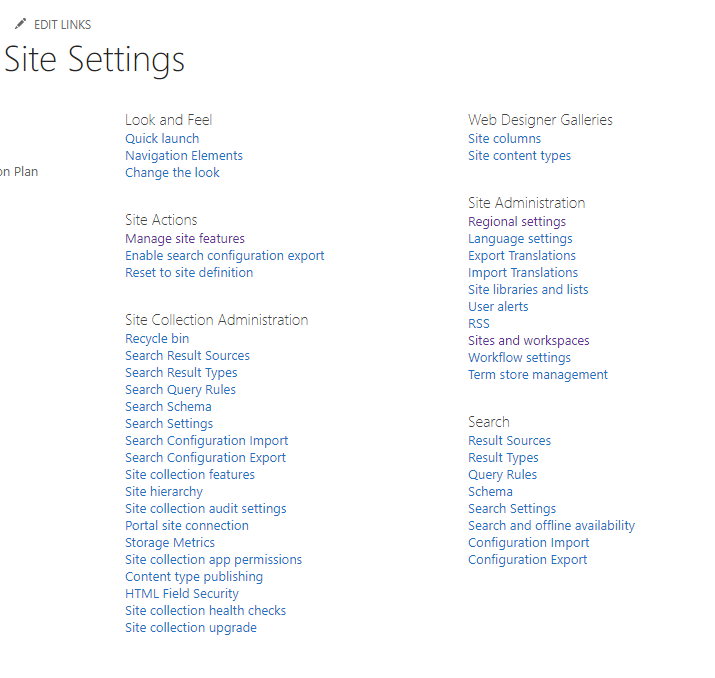Click Enable search configuration export
Screen dimensions: 715x678
(225, 256)
